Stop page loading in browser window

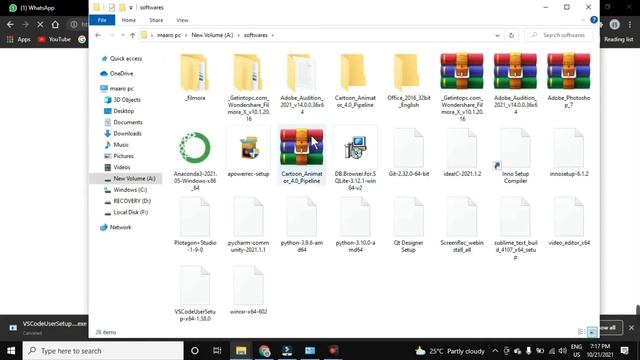[x=40, y=24]
